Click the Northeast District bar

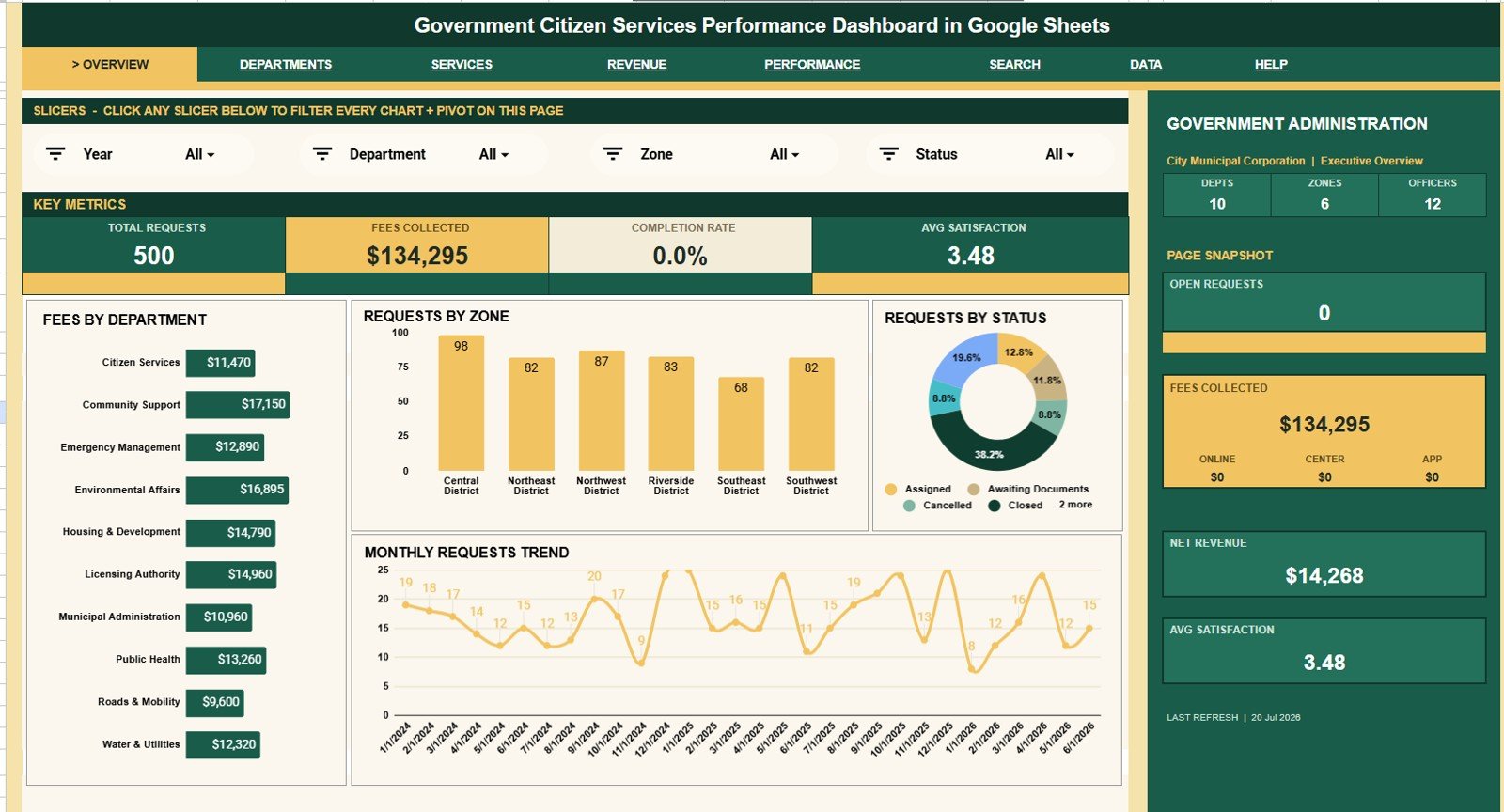click(531, 414)
